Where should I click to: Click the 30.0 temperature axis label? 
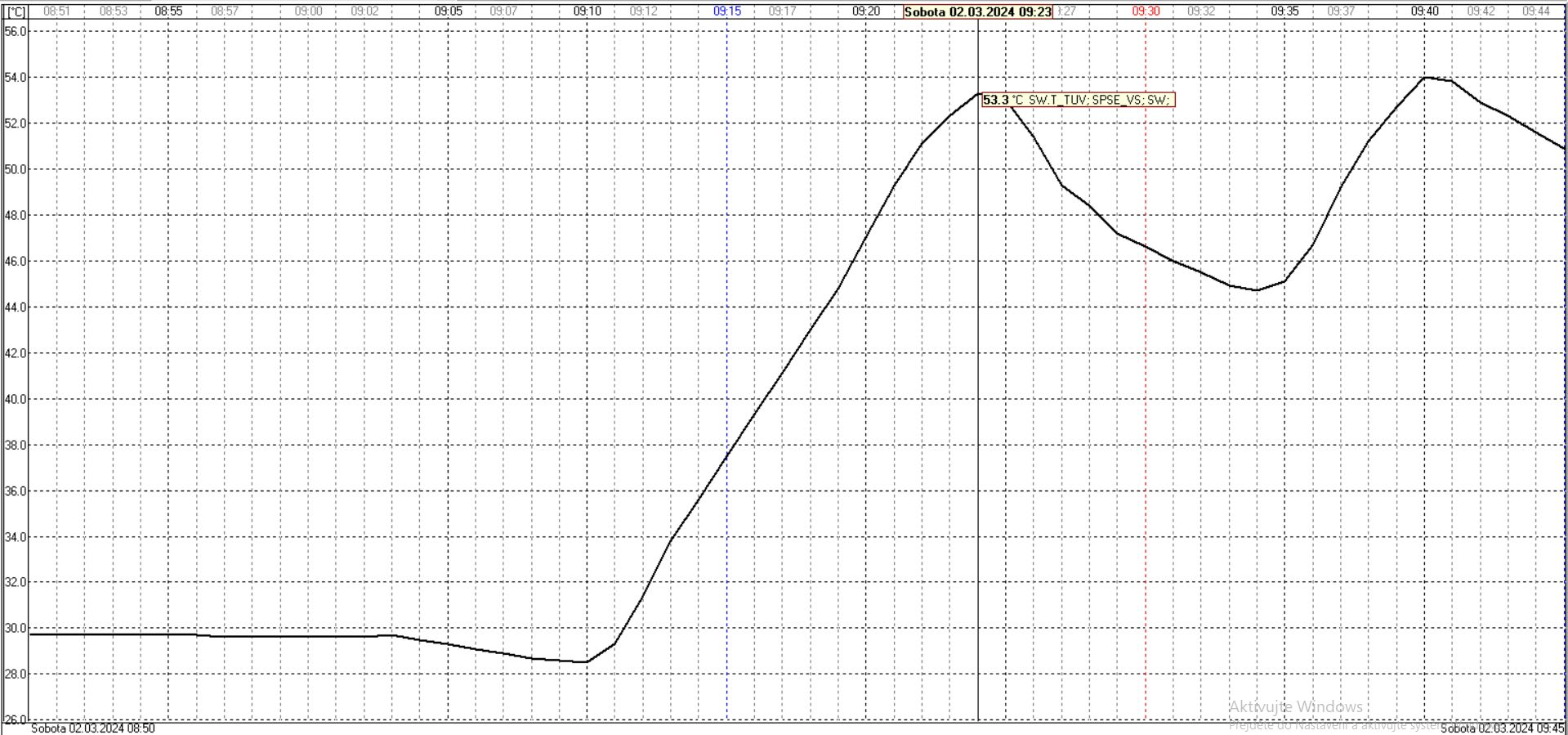[x=16, y=629]
